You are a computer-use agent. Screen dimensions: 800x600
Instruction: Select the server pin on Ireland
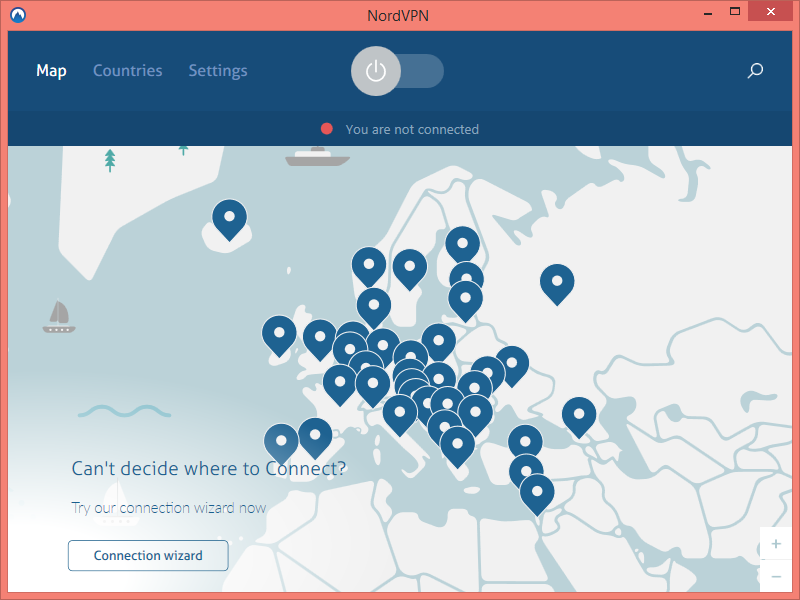pos(279,336)
